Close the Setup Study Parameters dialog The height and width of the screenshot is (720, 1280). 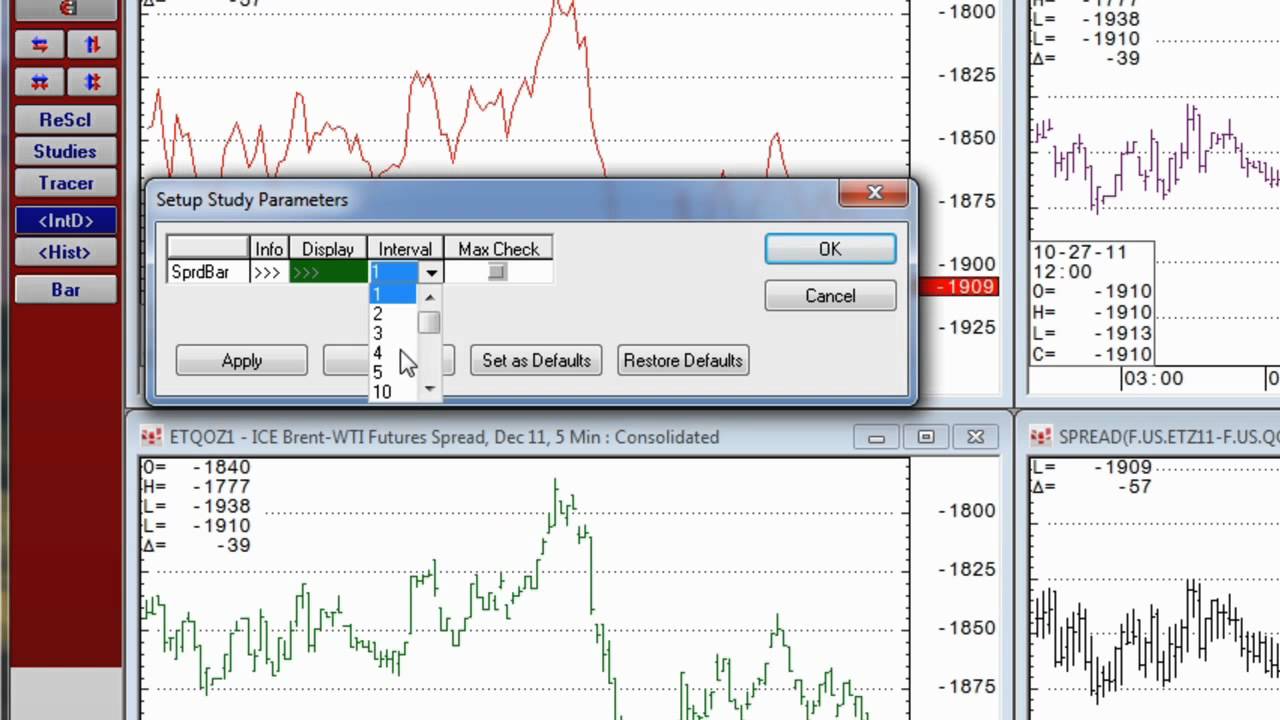tap(875, 192)
